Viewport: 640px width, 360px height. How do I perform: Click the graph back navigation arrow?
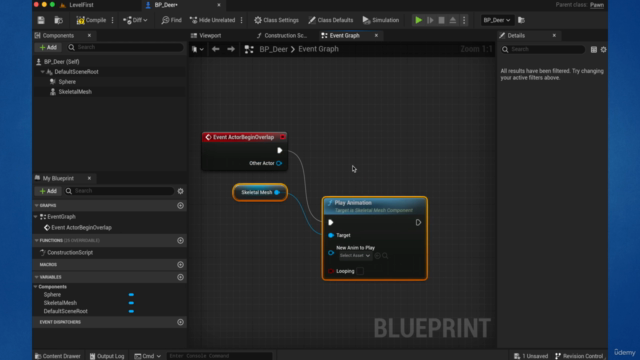pos(216,49)
